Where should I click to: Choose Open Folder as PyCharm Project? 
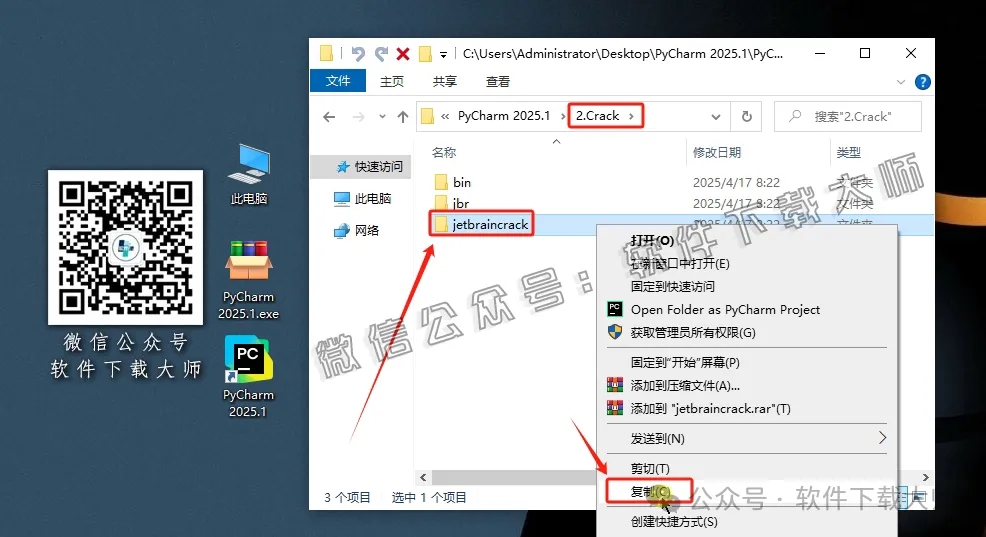725,309
